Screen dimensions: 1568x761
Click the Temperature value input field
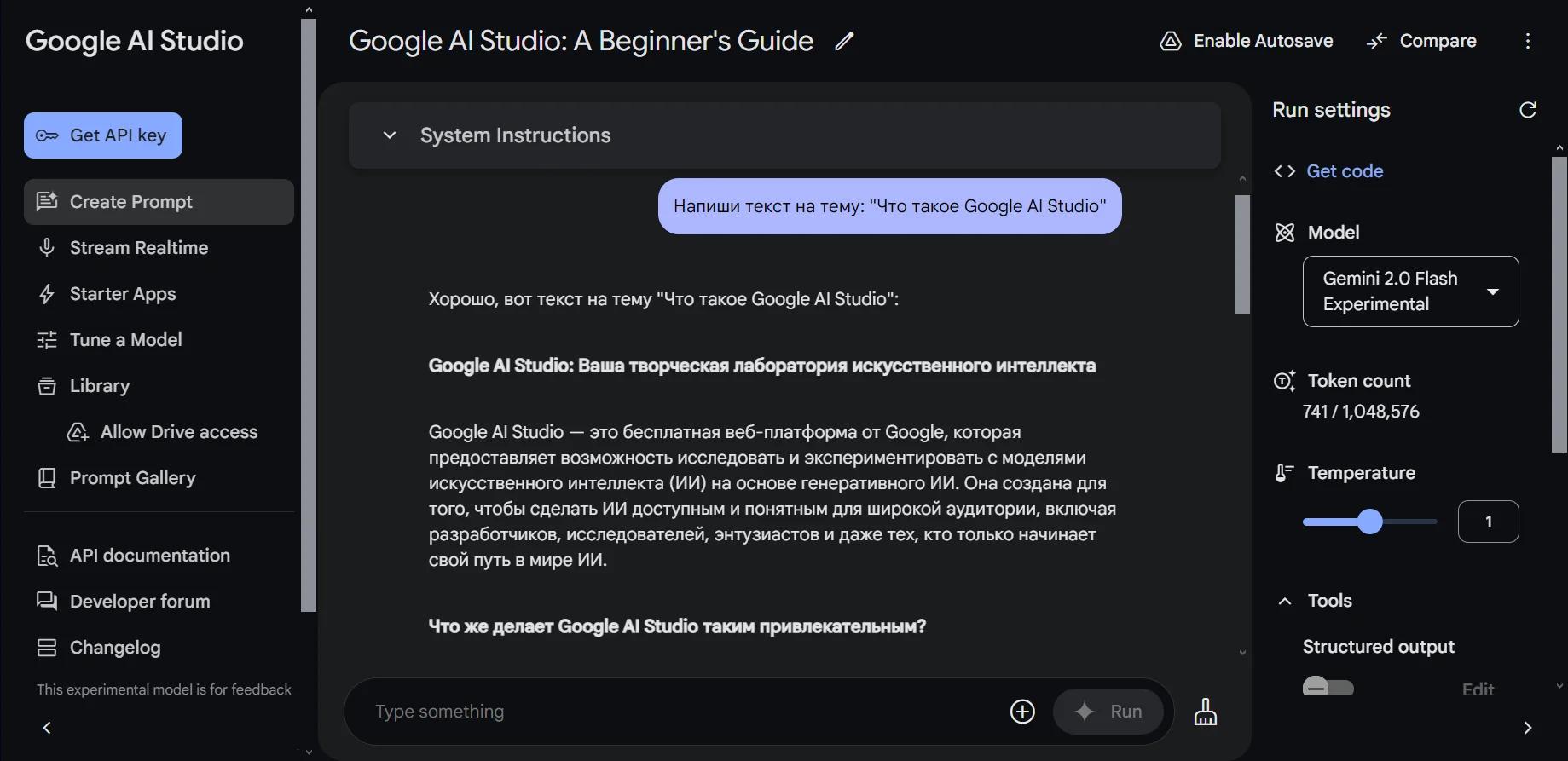(1489, 522)
